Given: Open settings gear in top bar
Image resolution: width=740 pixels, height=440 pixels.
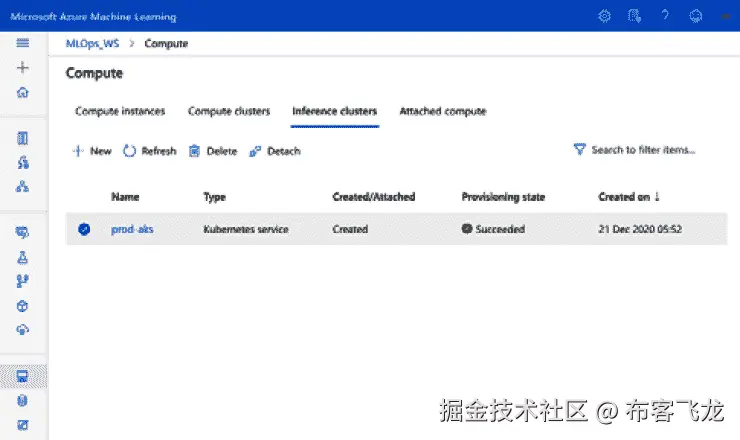Looking at the screenshot, I should point(604,16).
